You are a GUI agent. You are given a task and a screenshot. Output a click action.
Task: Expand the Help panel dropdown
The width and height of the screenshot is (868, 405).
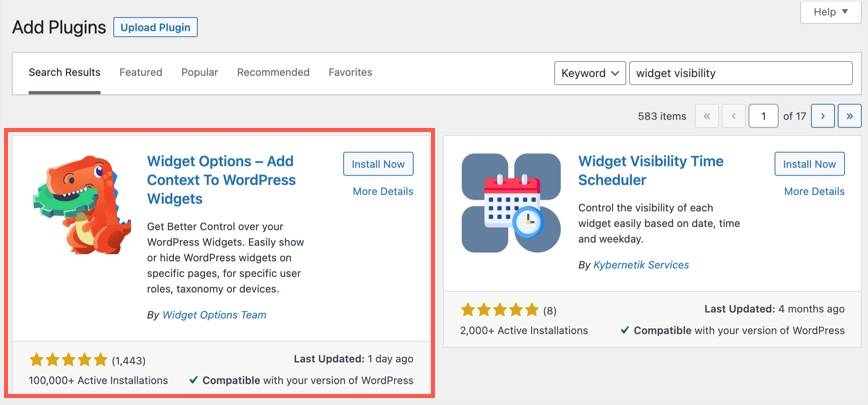[831, 12]
